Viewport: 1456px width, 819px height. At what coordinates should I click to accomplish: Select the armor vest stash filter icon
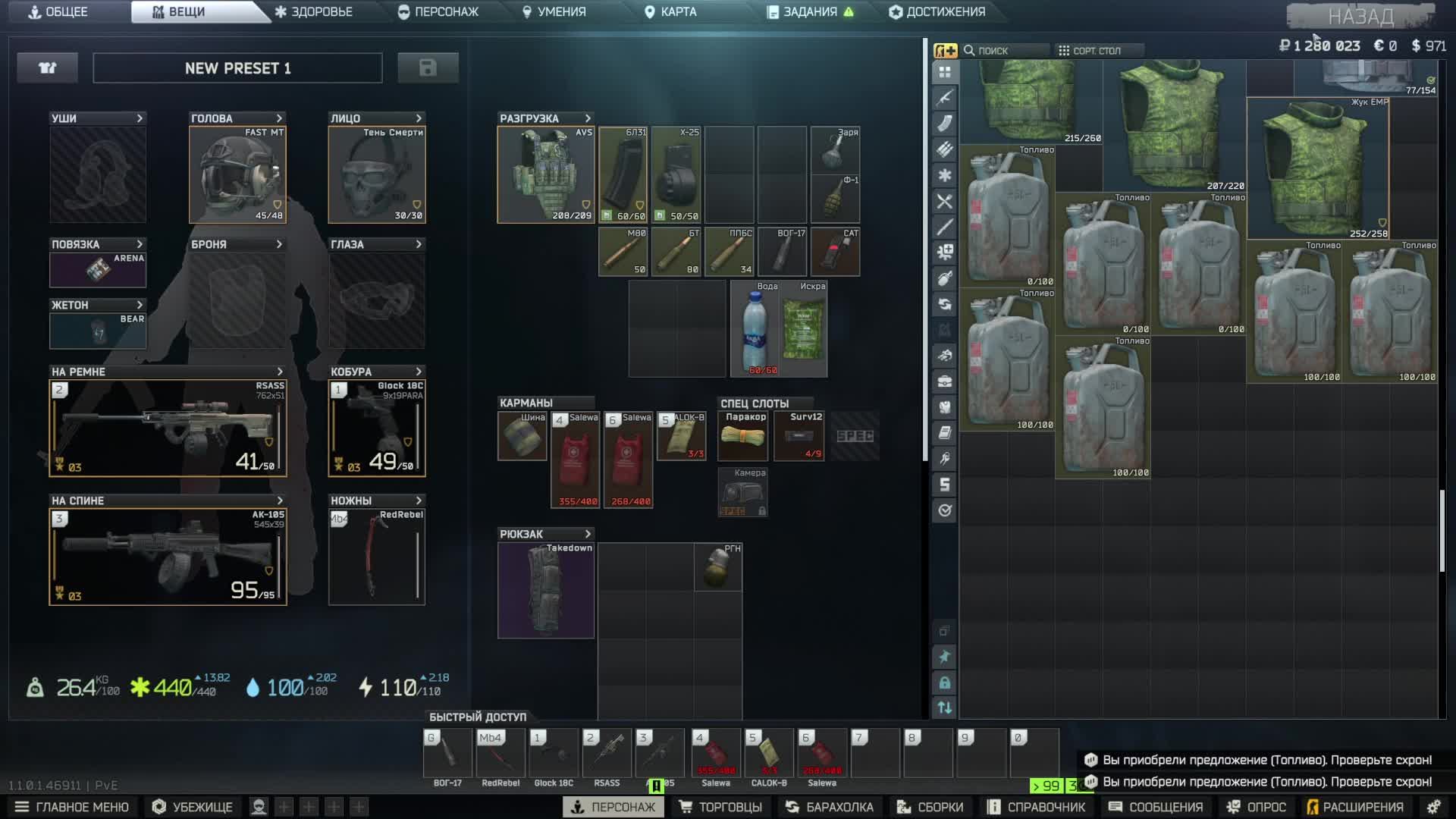[x=944, y=407]
